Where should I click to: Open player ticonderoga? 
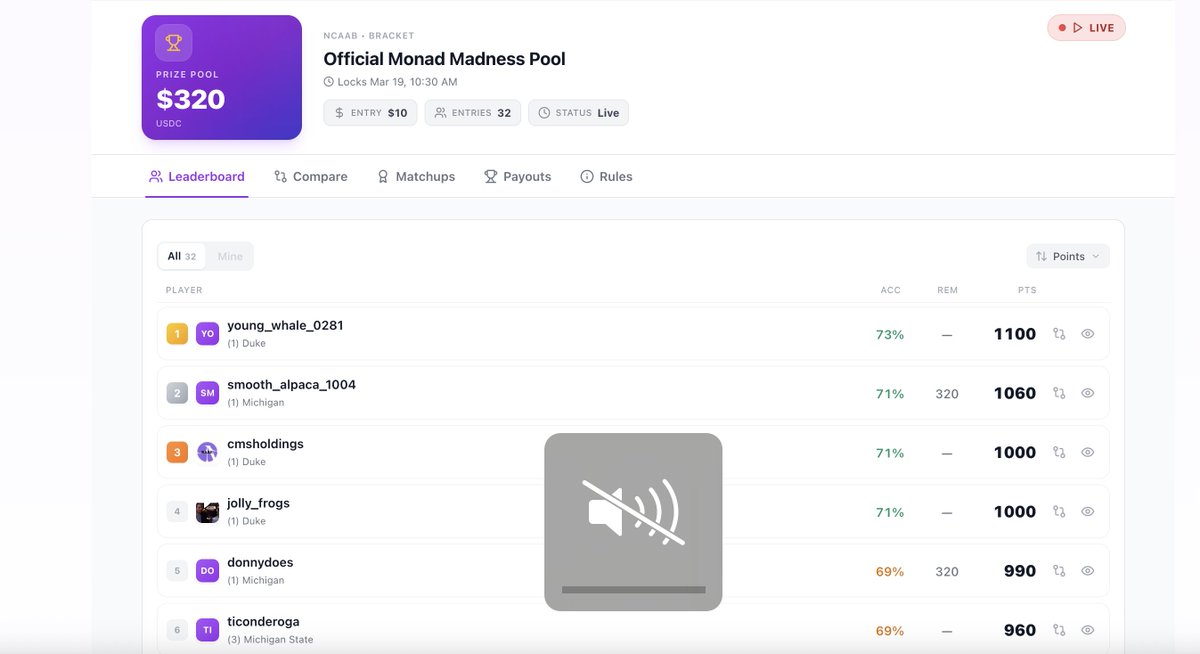click(x=263, y=621)
